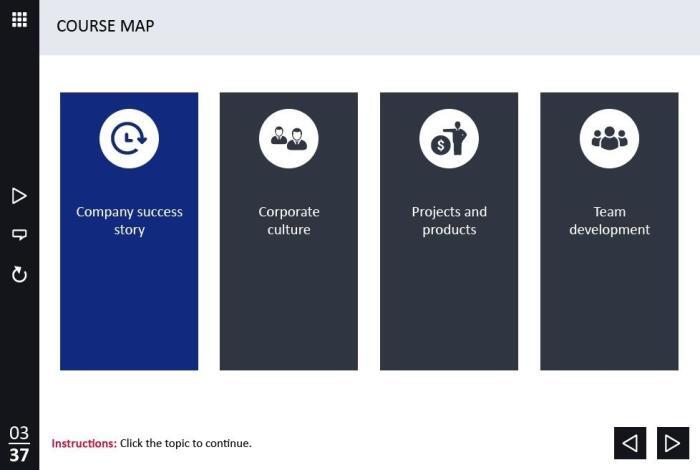The image size is (700, 470).
Task: Click the dollar coin person icon
Action: [x=449, y=138]
